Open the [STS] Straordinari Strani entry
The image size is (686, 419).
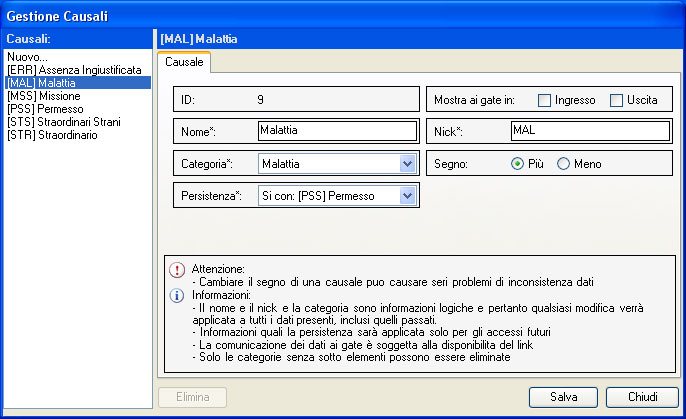tap(63, 122)
